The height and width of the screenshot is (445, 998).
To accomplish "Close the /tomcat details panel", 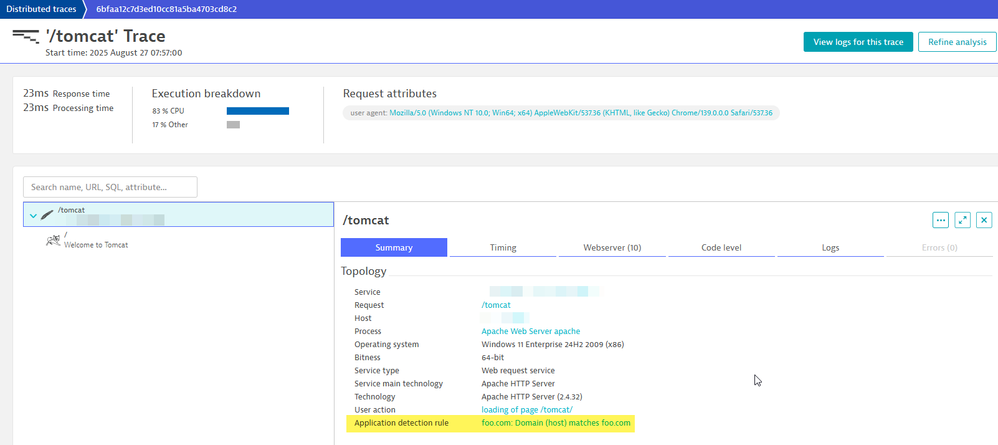I will (984, 220).
